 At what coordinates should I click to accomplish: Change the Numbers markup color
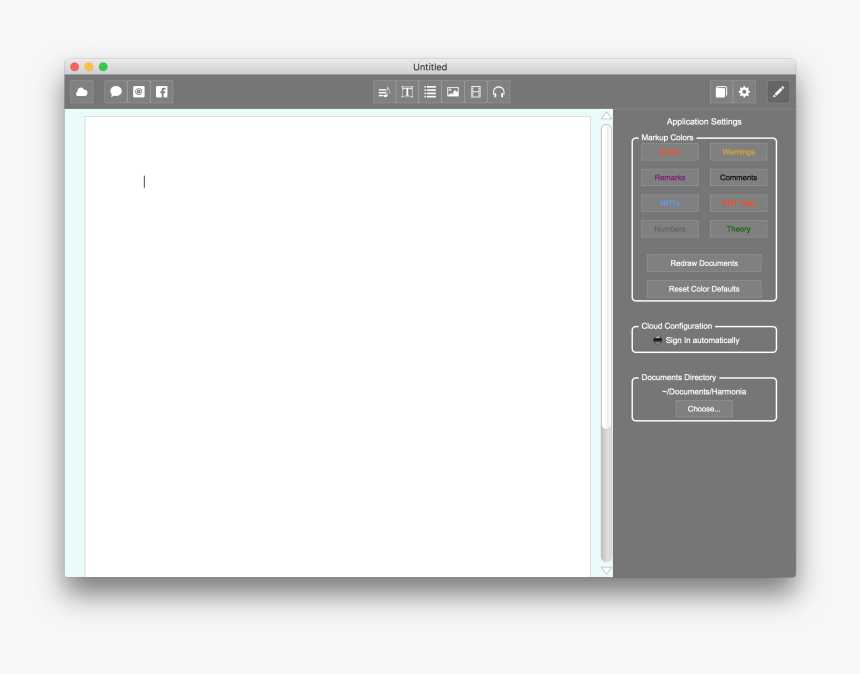click(x=670, y=229)
